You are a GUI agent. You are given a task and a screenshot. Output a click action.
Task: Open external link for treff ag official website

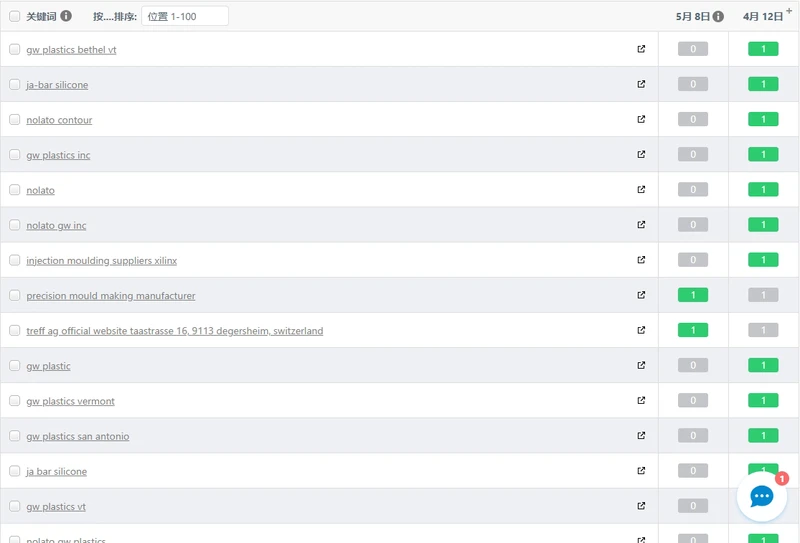(641, 331)
